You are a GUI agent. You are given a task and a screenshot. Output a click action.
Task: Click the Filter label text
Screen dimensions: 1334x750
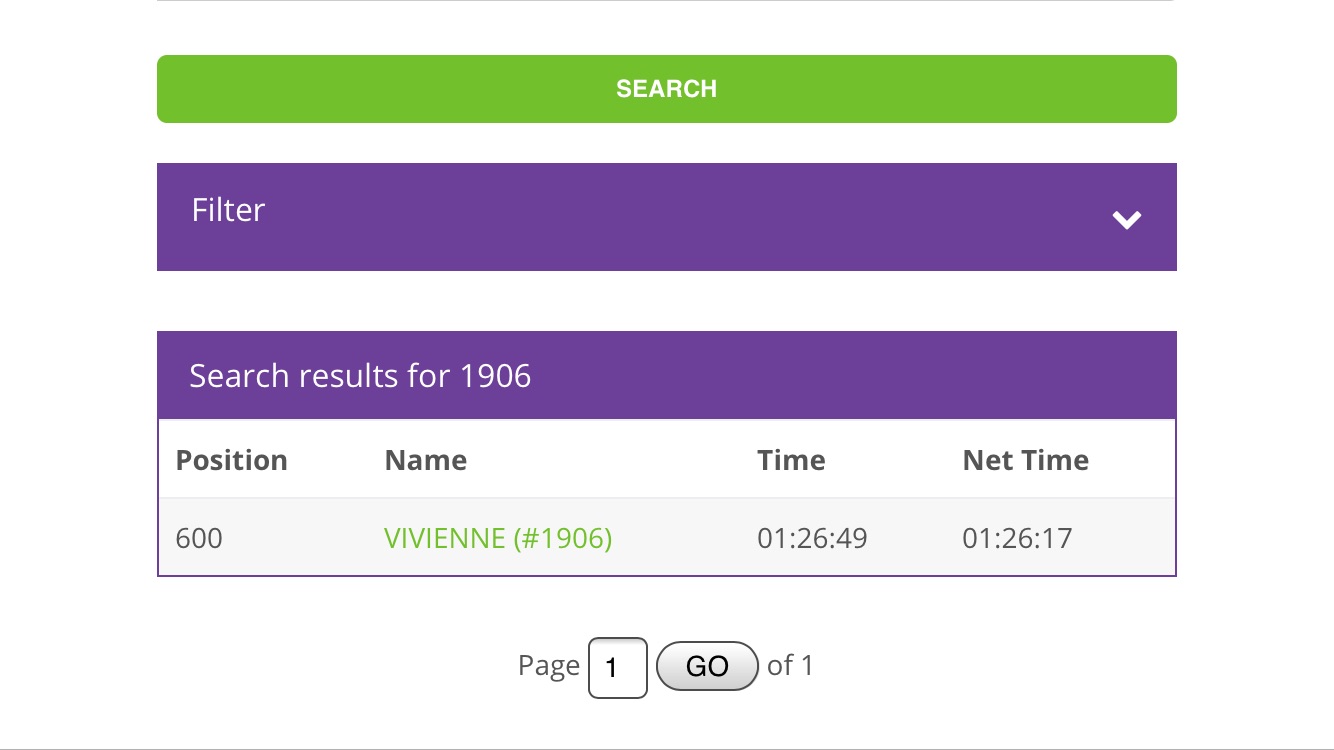tap(228, 210)
